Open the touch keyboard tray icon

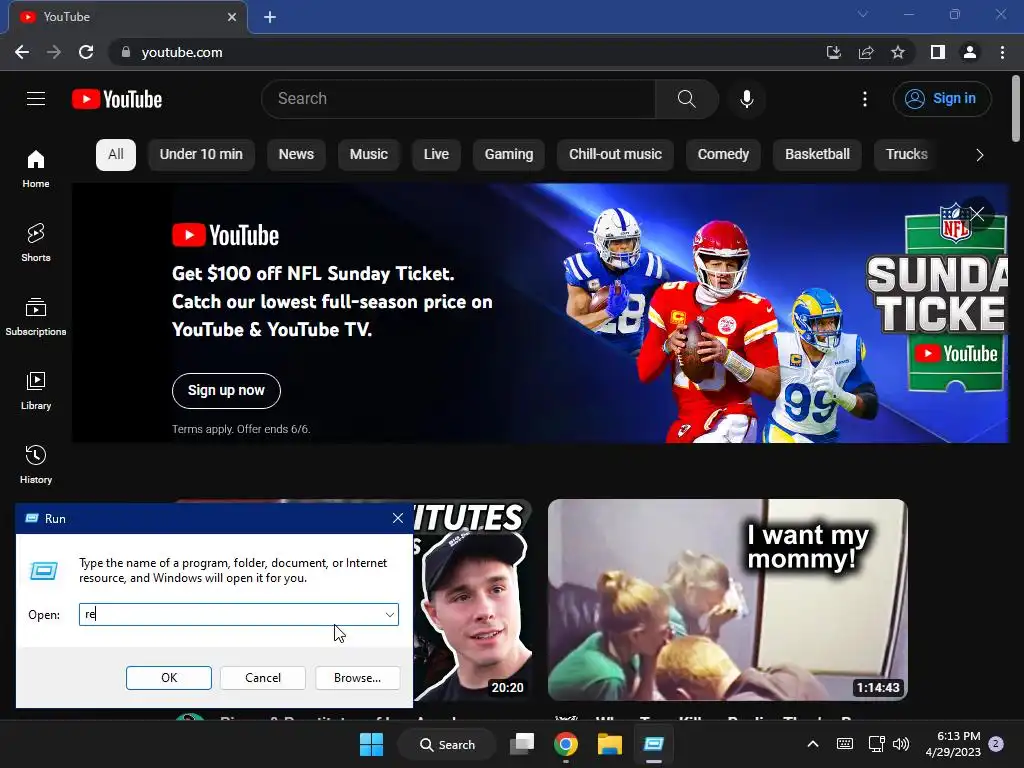pos(844,744)
